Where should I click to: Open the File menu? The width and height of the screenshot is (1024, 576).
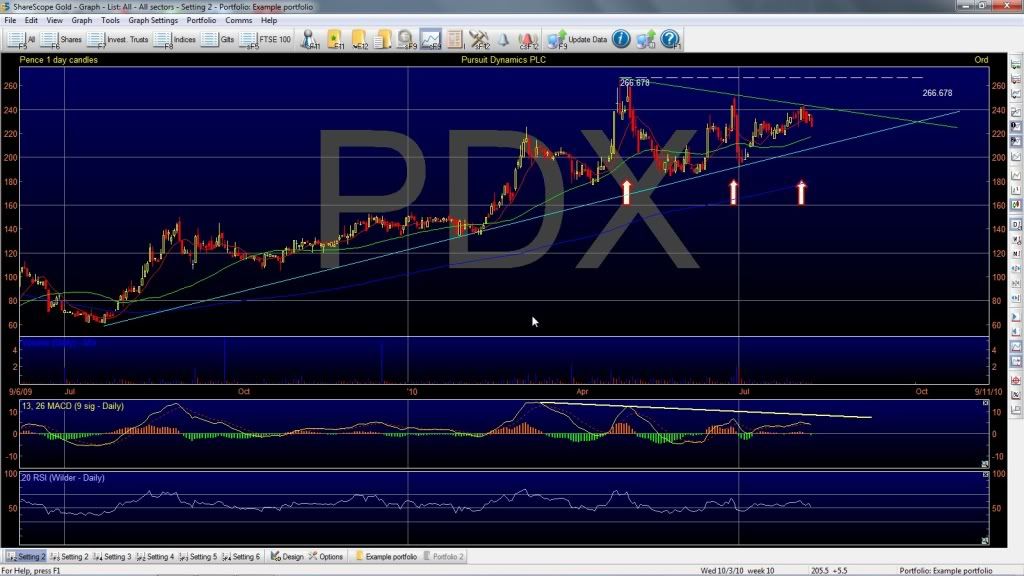point(10,20)
